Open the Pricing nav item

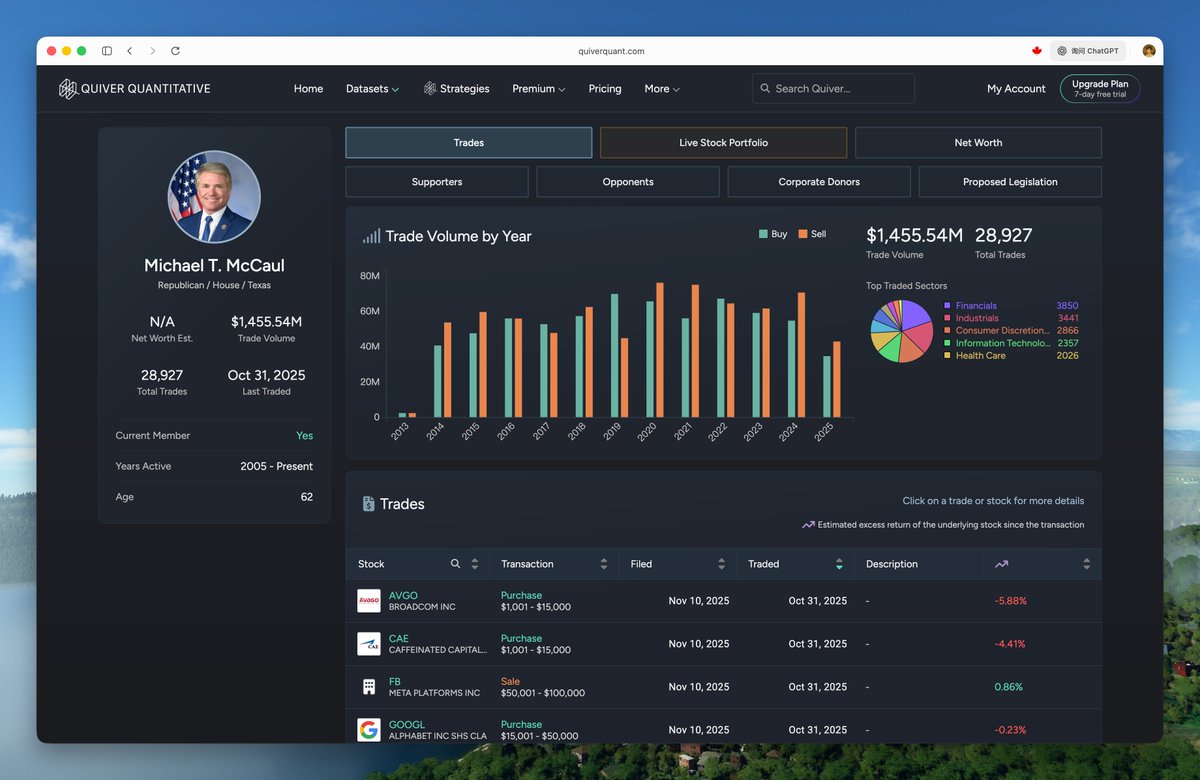[605, 89]
